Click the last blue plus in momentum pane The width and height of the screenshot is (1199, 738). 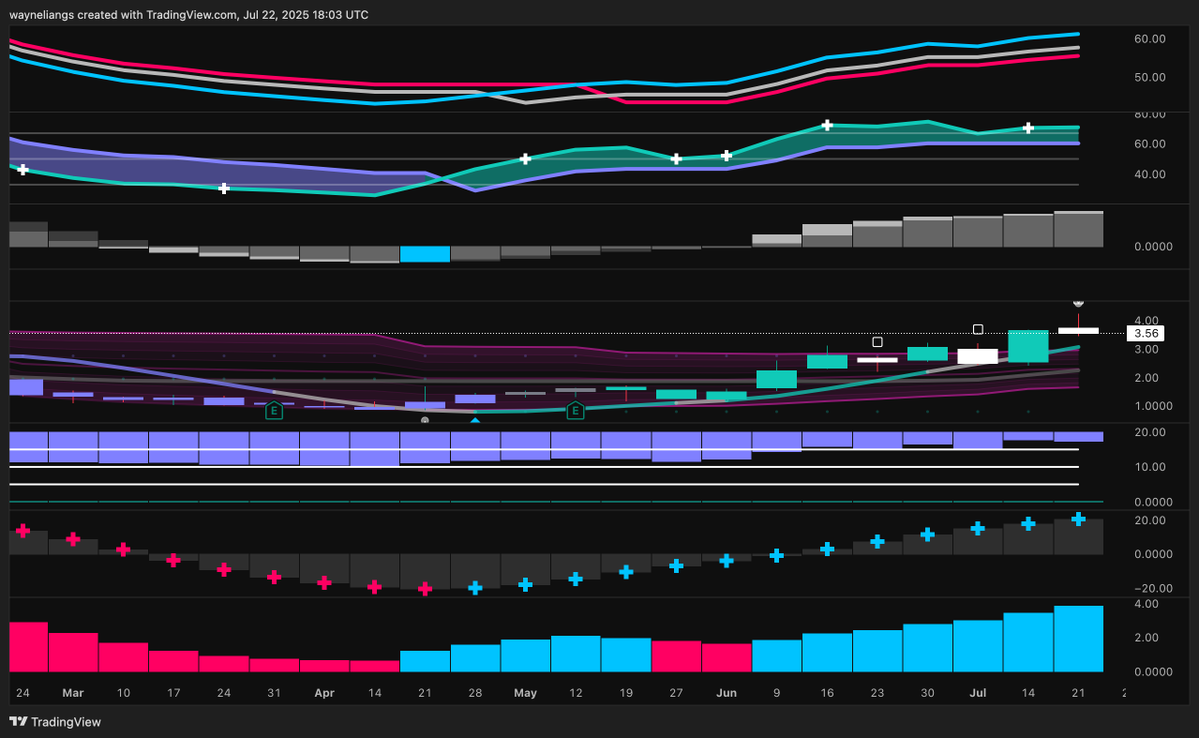[1078, 519]
